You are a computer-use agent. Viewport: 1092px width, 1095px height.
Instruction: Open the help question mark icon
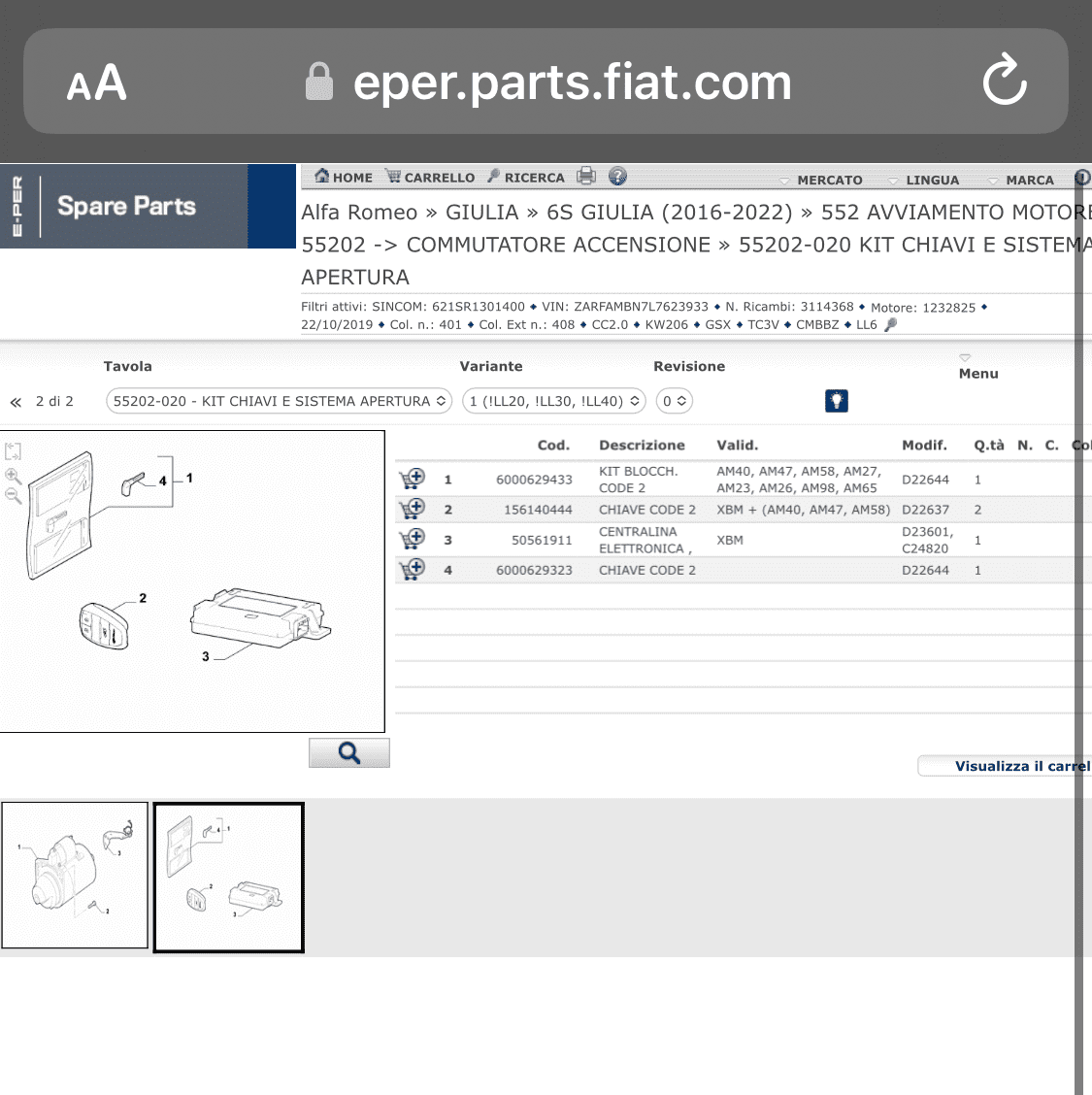pos(617,176)
